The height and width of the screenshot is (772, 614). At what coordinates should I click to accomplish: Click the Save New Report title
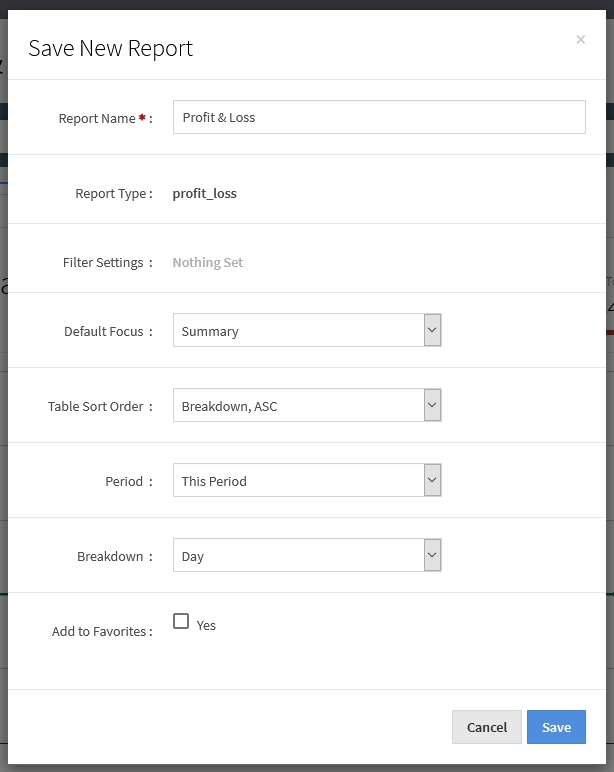pos(110,48)
